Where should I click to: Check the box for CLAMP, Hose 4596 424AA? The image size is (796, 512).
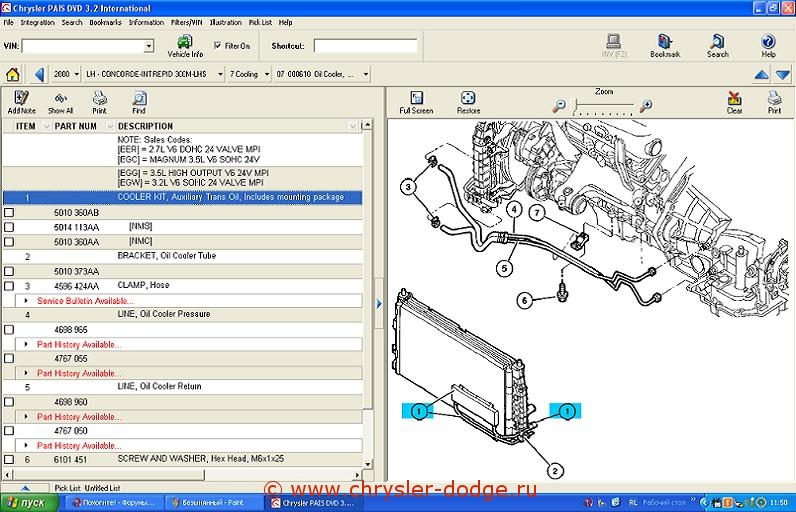pos(9,286)
